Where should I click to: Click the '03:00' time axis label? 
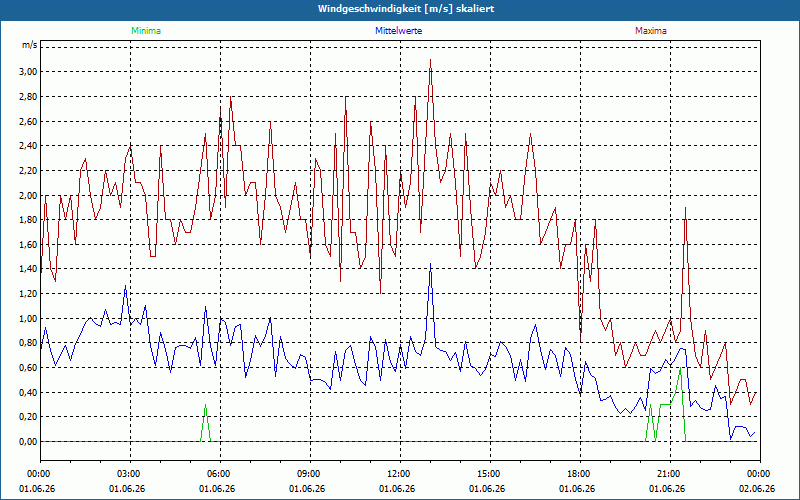click(x=131, y=474)
